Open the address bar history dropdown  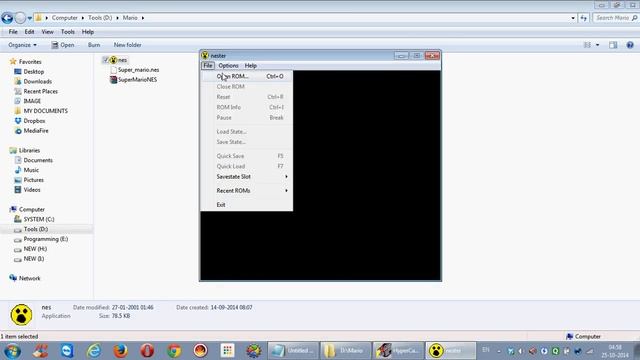click(573, 18)
